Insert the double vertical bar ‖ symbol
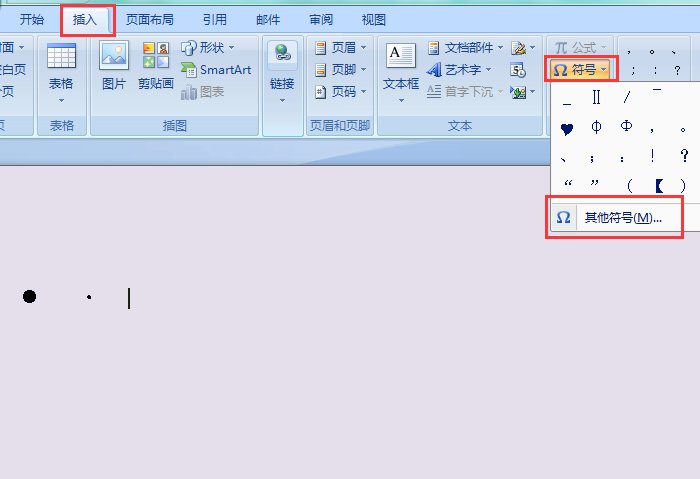 (596, 97)
